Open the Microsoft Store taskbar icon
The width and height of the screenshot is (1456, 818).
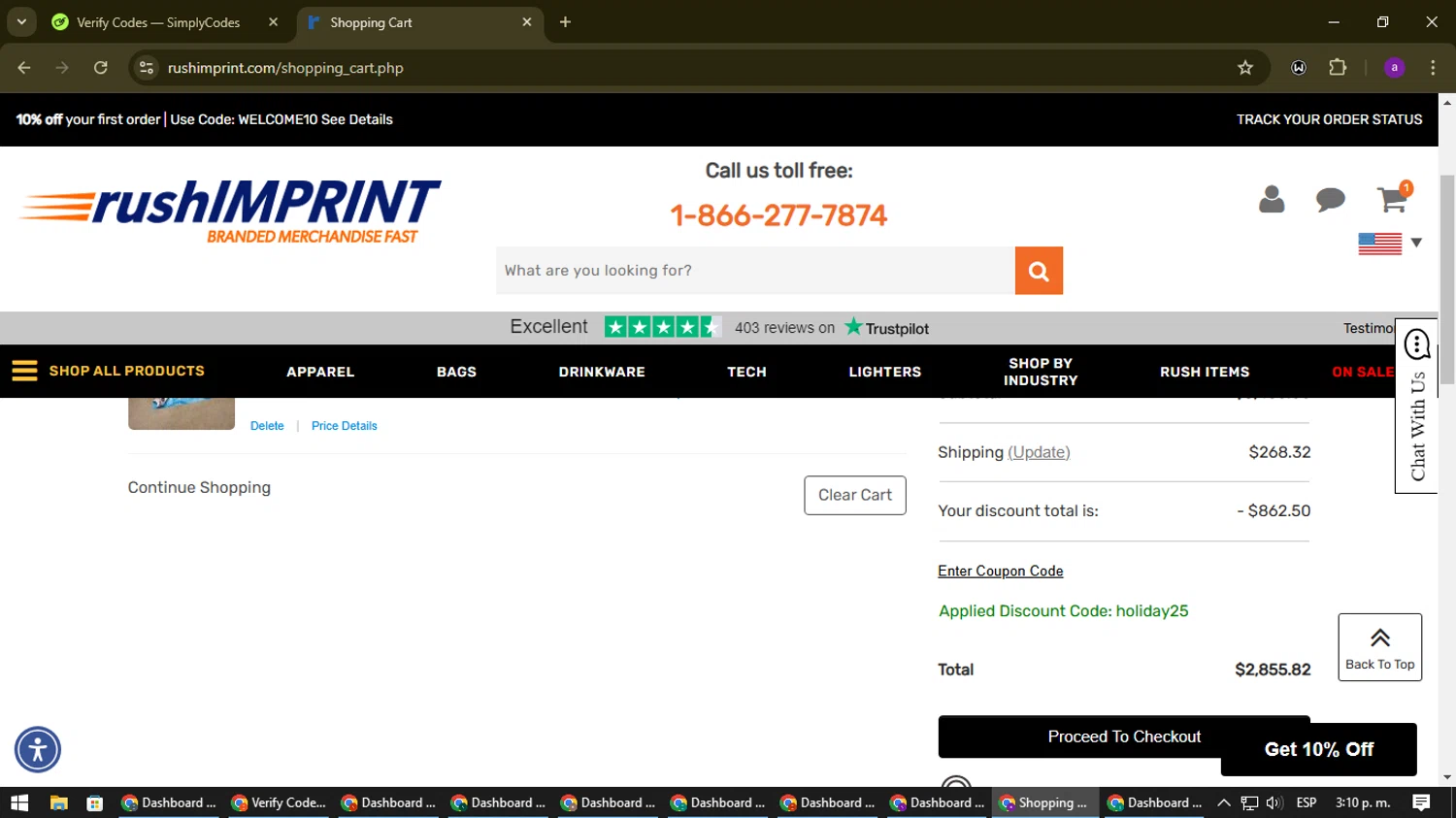(94, 802)
